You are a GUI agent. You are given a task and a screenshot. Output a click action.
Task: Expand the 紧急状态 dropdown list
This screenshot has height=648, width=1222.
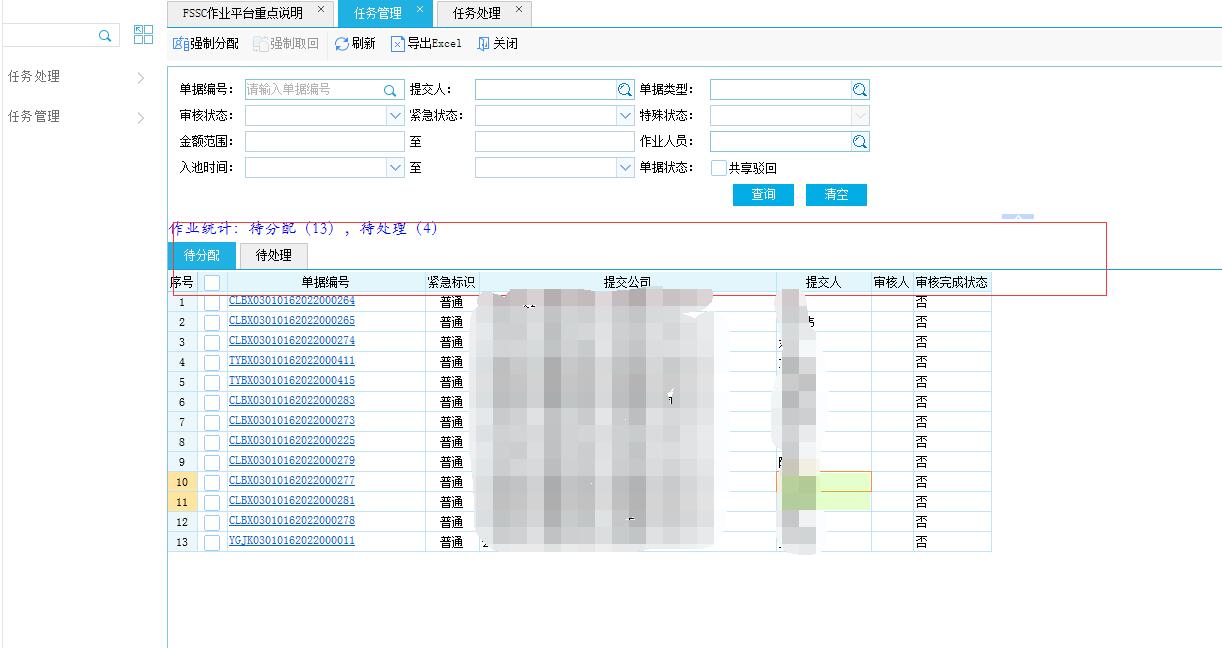pyautogui.click(x=625, y=116)
